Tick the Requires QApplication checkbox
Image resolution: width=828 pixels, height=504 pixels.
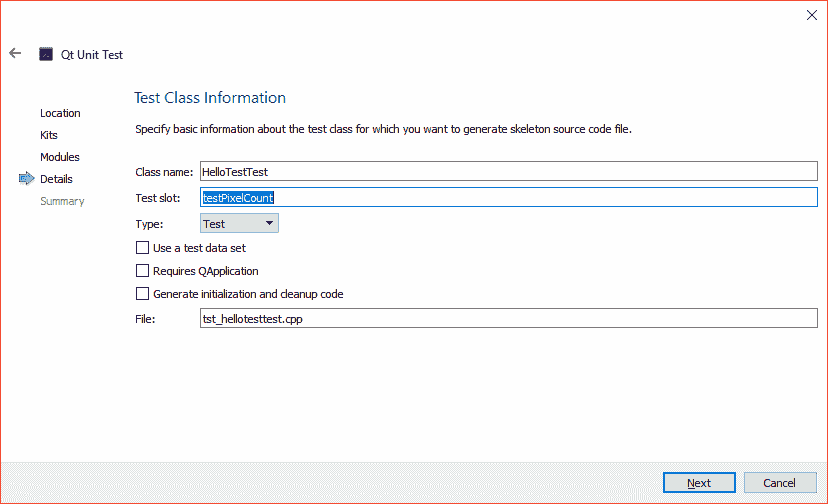142,271
